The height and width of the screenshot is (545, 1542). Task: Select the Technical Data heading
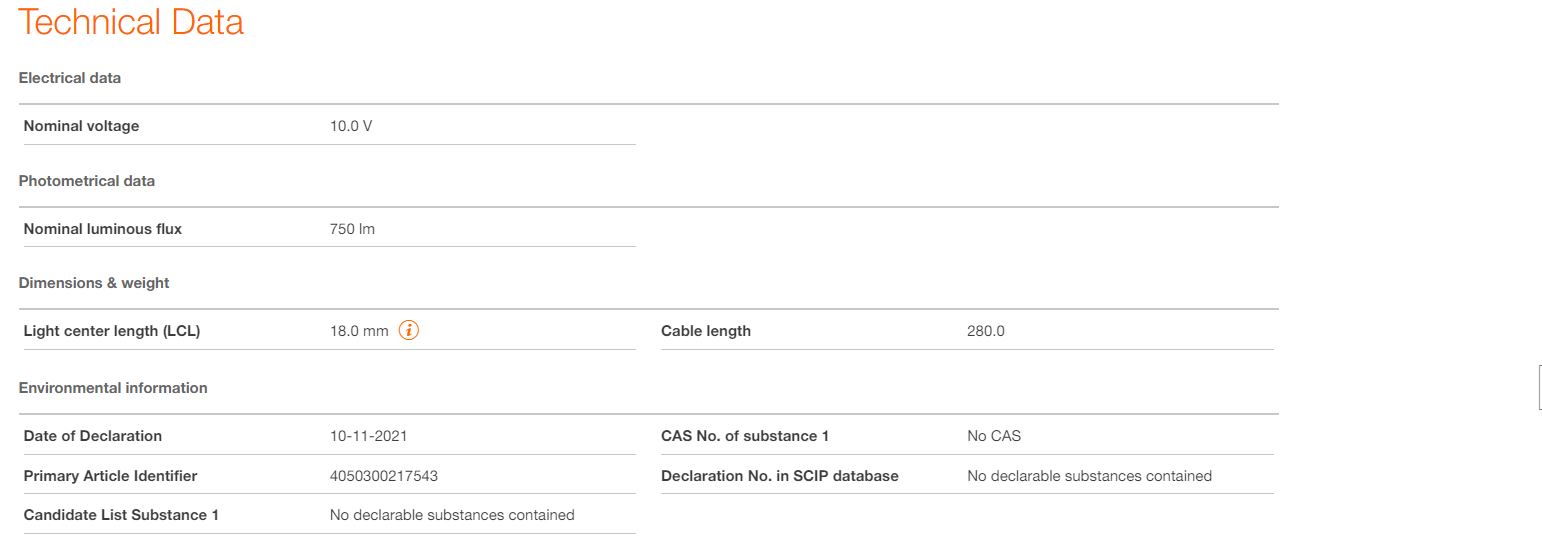point(131,22)
